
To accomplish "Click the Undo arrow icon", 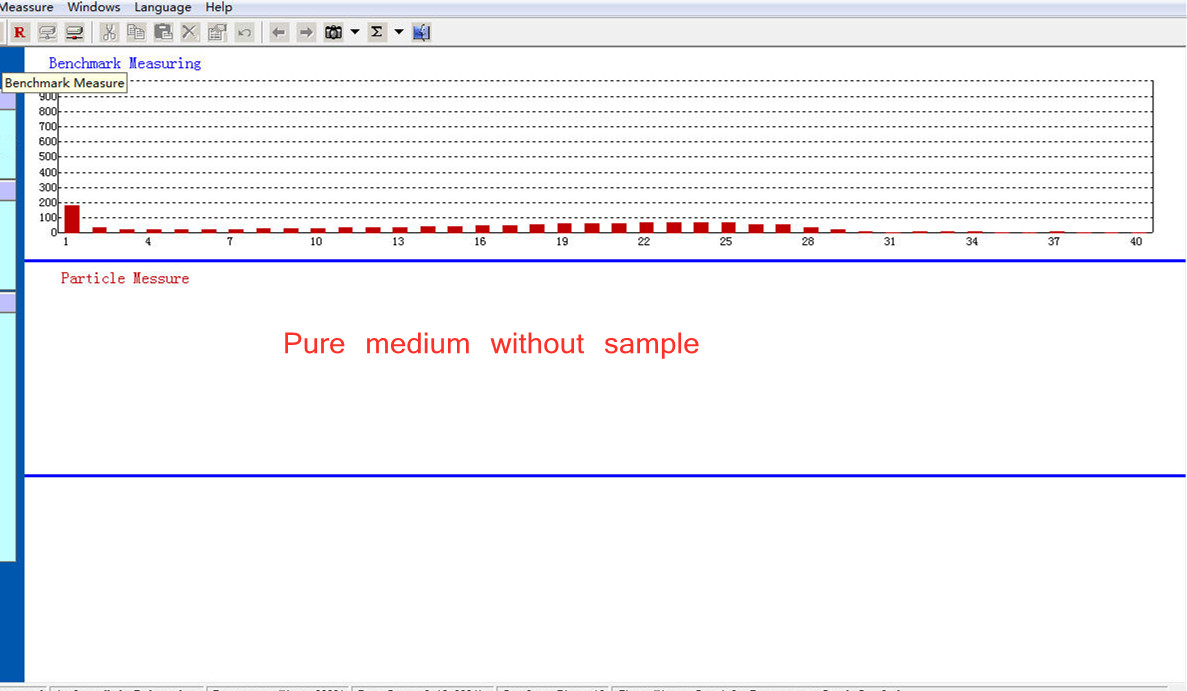I will coord(244,32).
